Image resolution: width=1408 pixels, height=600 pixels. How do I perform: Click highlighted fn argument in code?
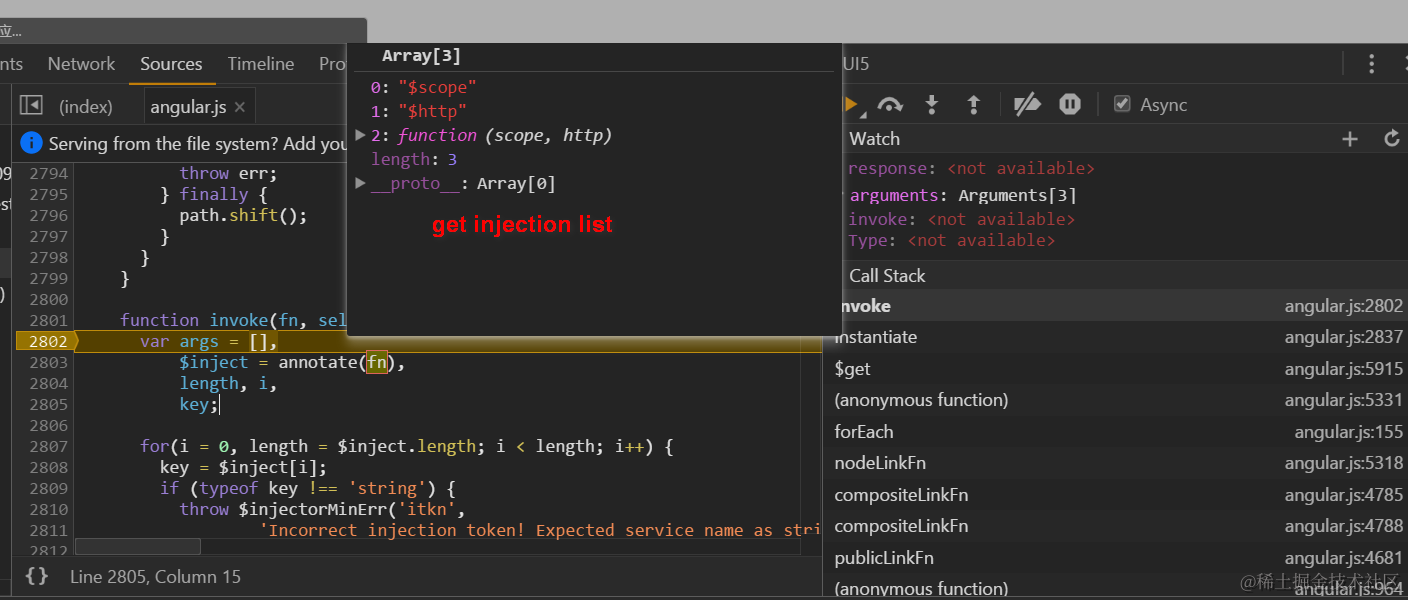pyautogui.click(x=377, y=362)
